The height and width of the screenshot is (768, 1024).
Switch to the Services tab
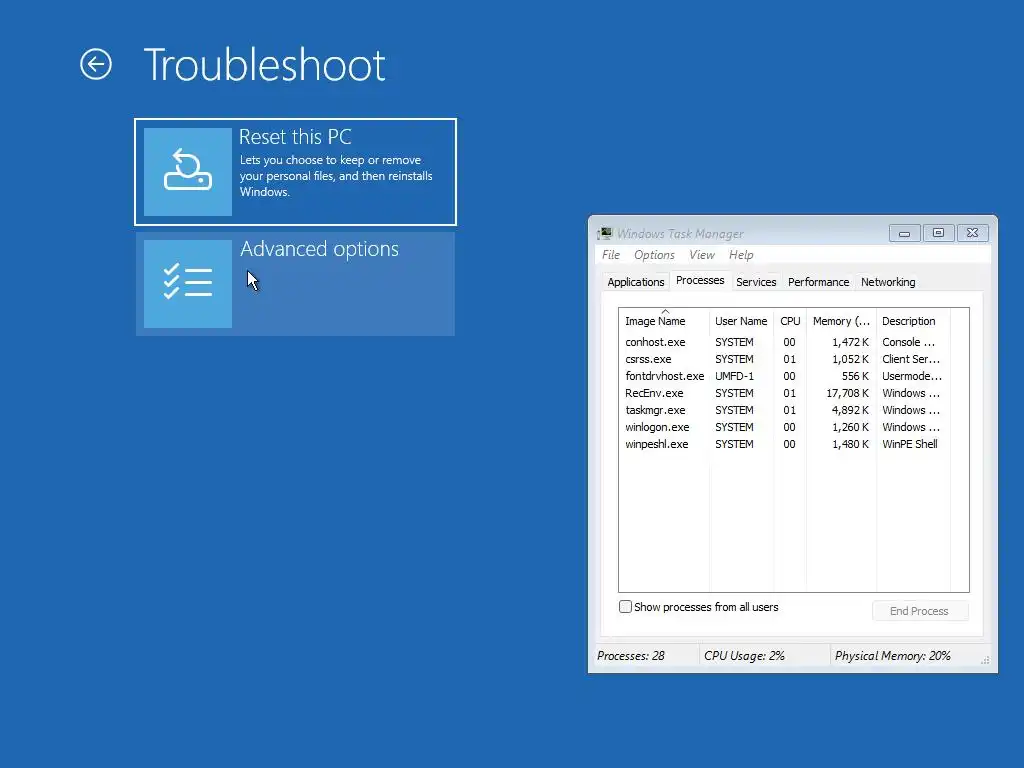pyautogui.click(x=756, y=282)
